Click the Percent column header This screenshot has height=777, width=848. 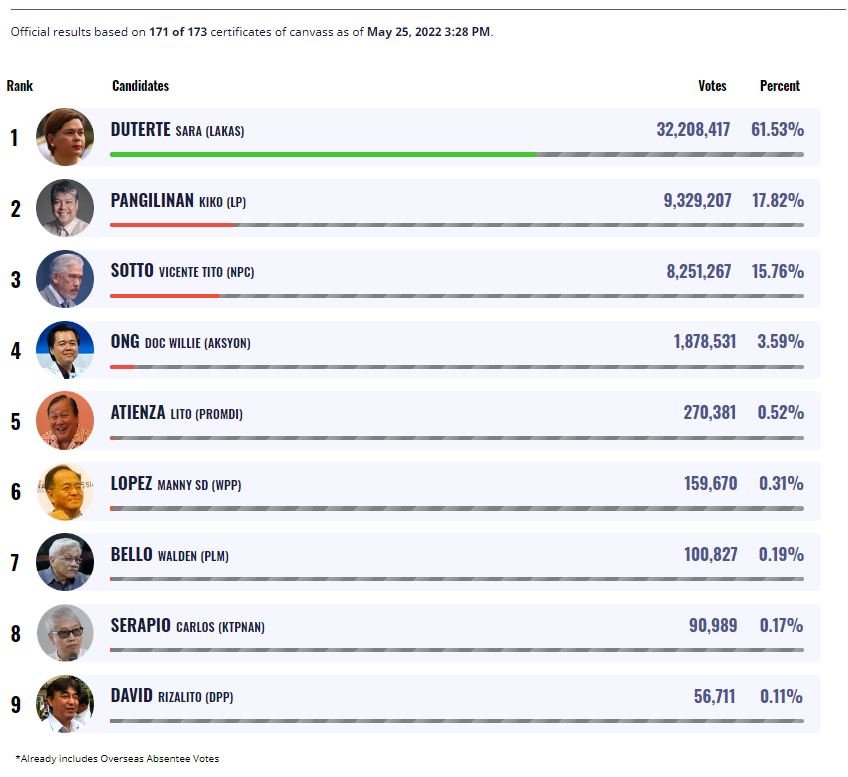(779, 86)
